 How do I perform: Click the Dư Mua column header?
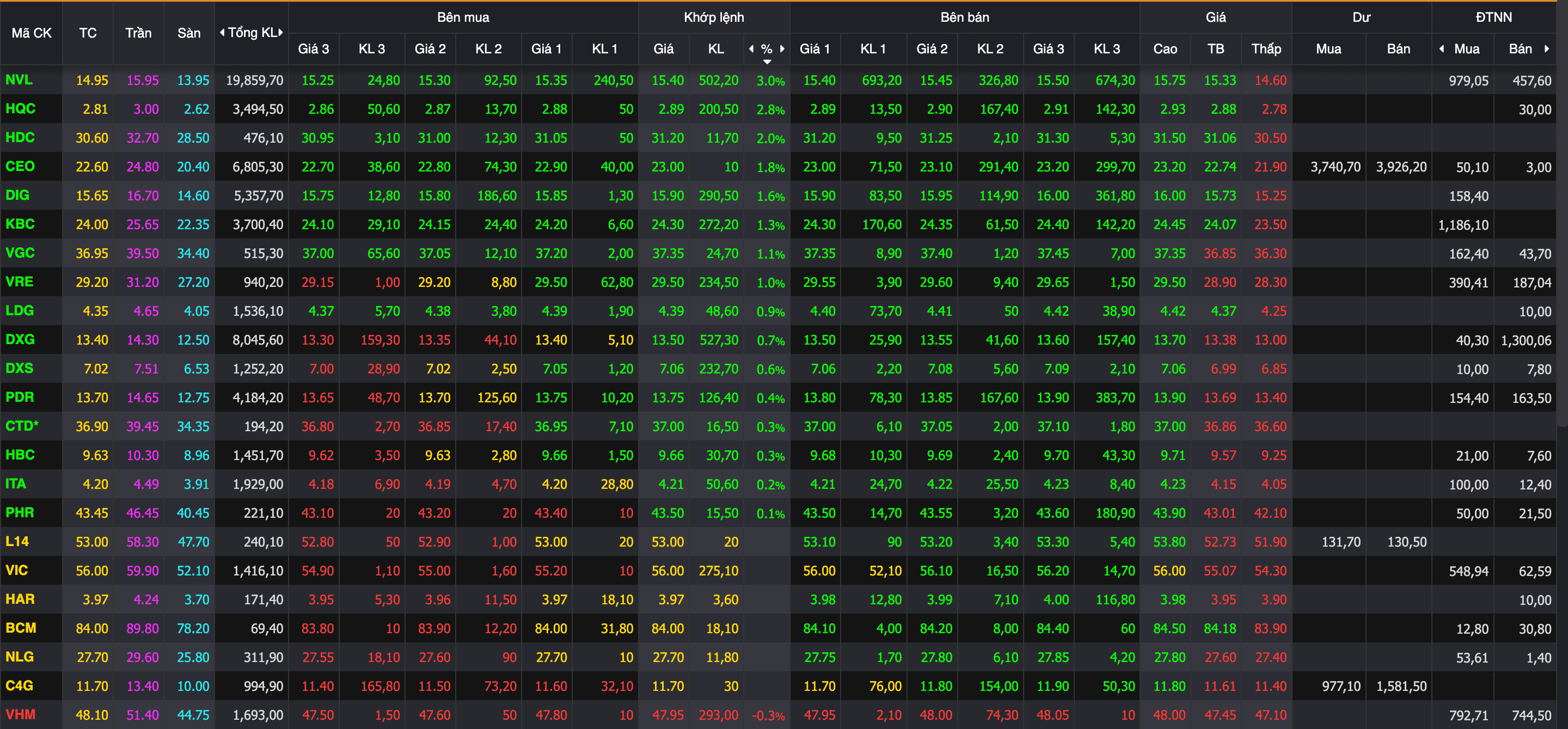click(1328, 48)
